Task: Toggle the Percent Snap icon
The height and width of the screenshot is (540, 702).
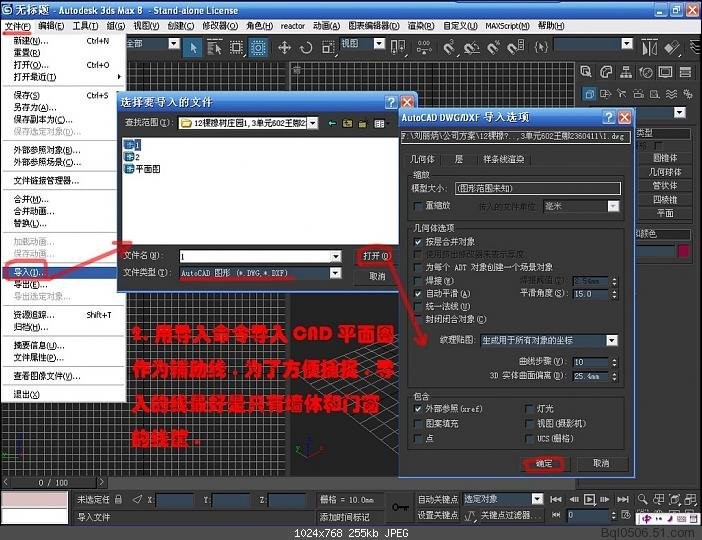Action: [x=493, y=47]
